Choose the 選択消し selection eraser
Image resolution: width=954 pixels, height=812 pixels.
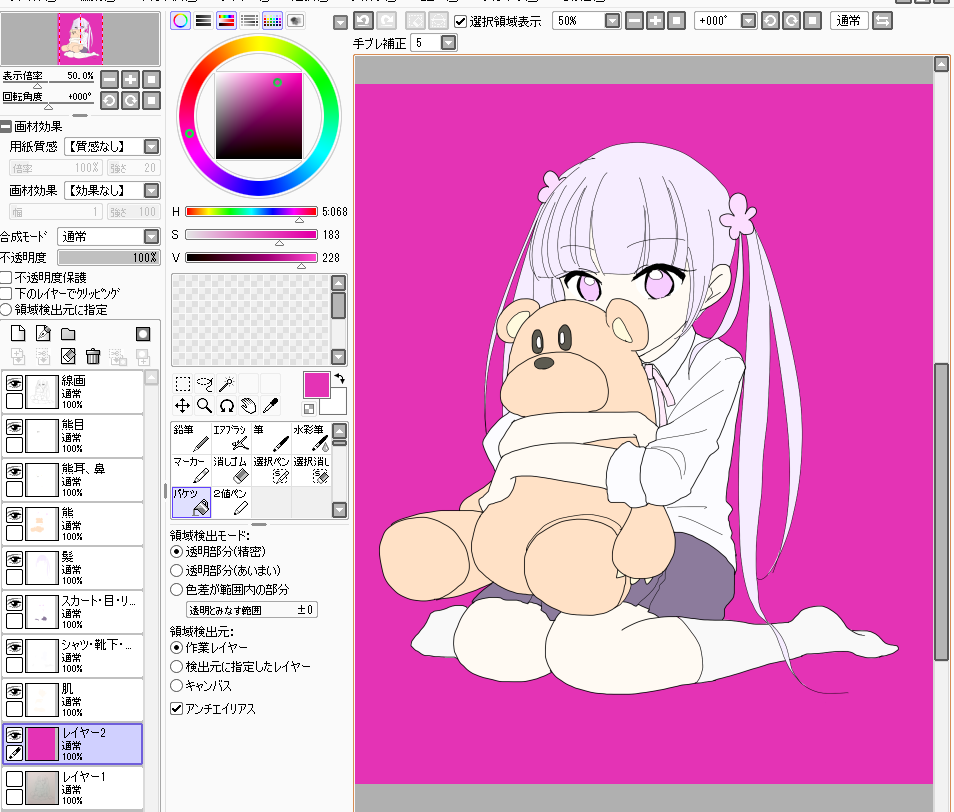click(x=311, y=470)
